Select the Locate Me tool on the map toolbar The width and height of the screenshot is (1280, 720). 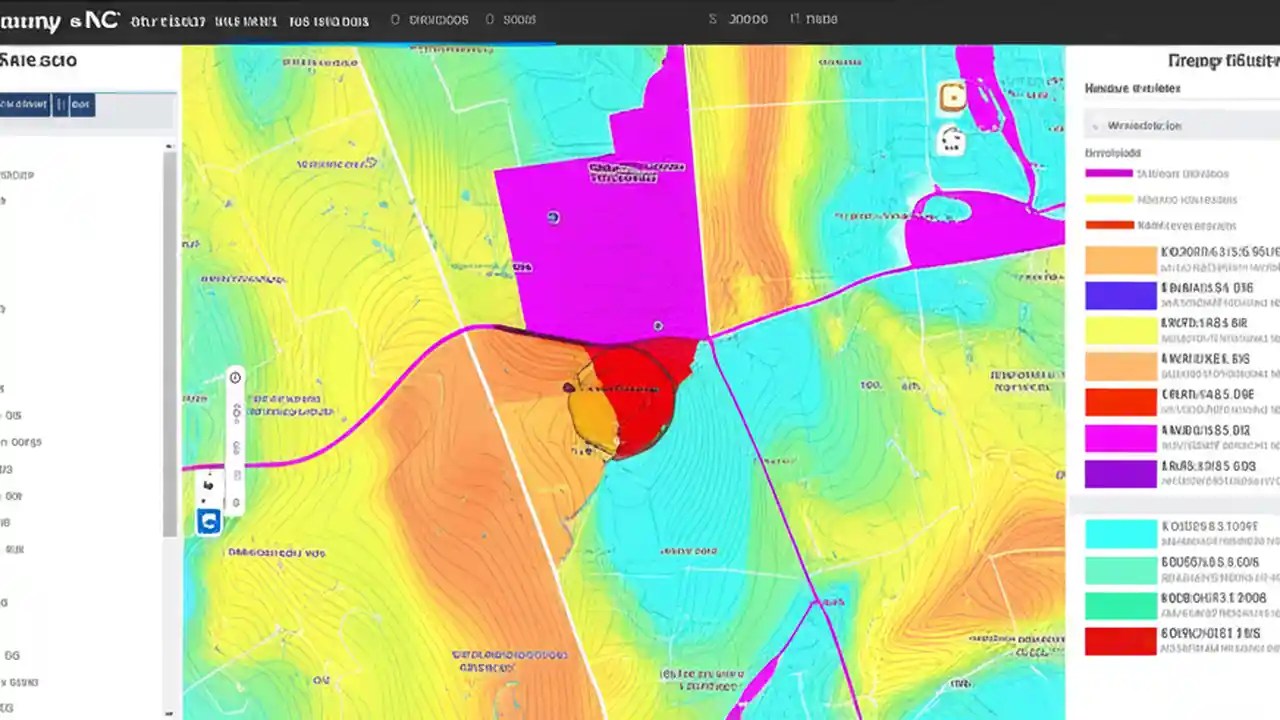coord(235,377)
